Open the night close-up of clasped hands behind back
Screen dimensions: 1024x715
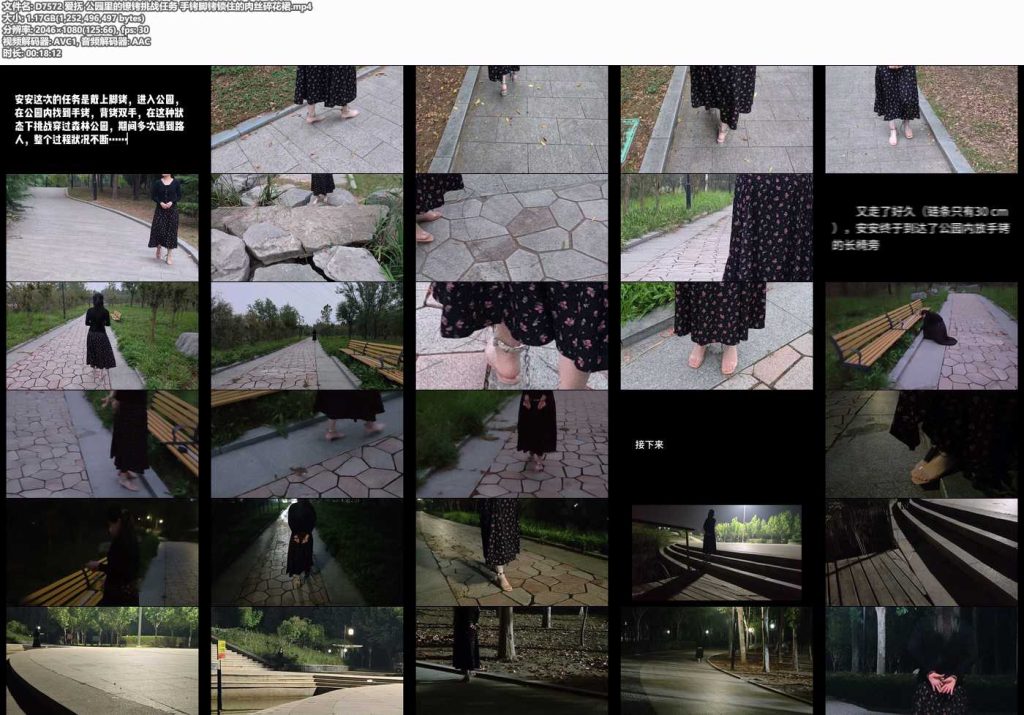click(x=921, y=661)
